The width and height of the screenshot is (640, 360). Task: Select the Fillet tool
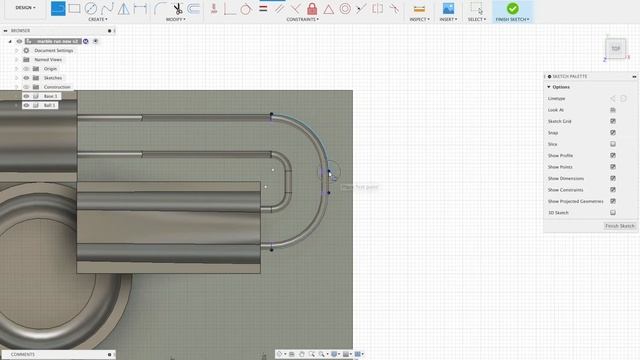160,9
